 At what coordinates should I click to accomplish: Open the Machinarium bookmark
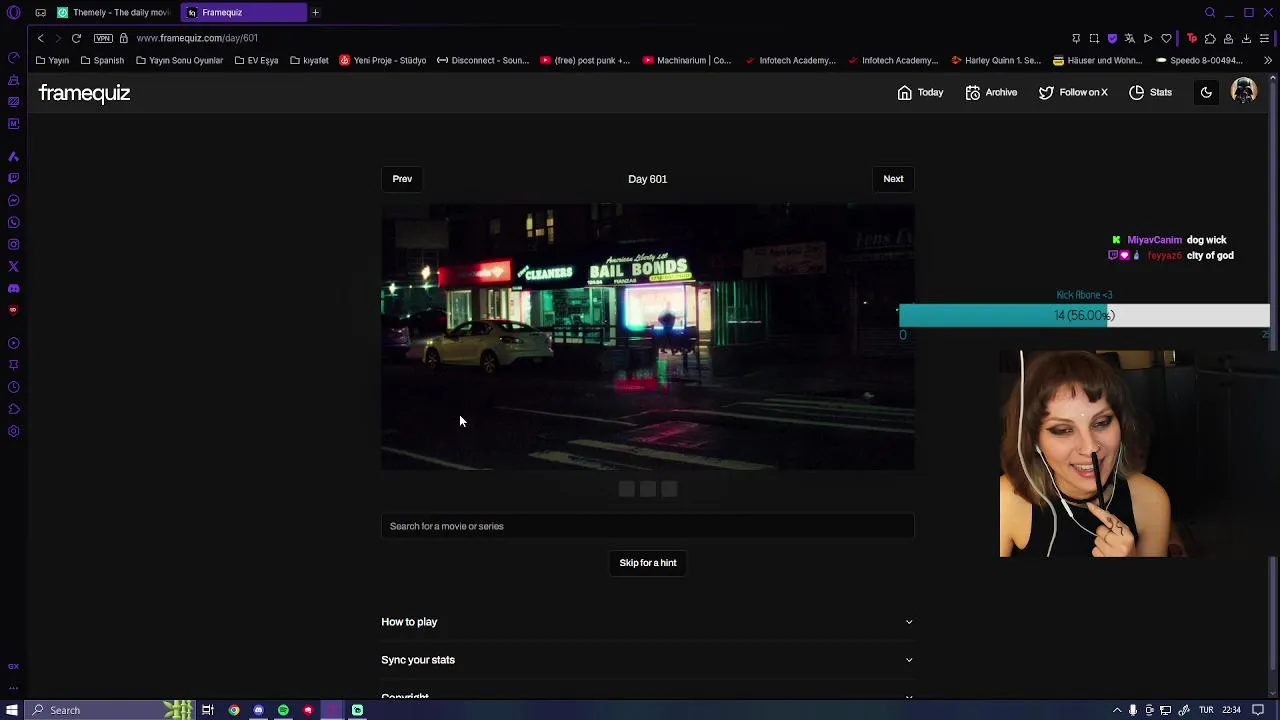tap(687, 60)
